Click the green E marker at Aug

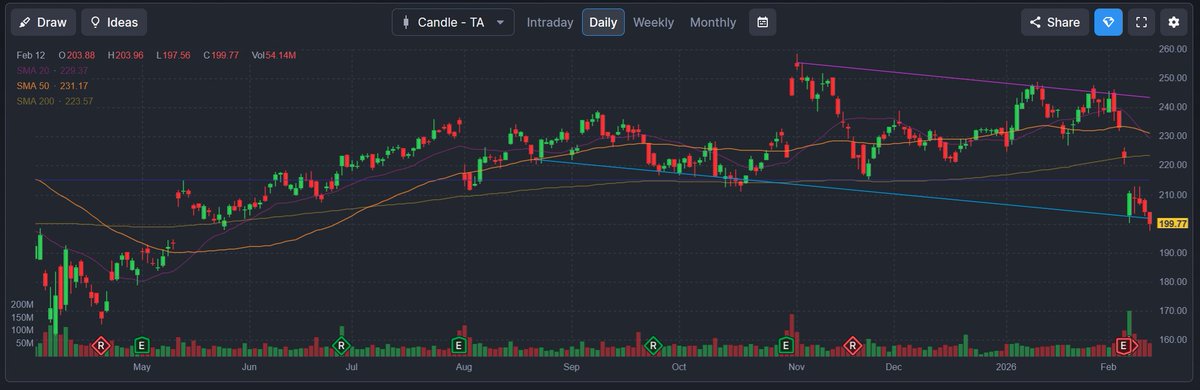click(x=459, y=345)
